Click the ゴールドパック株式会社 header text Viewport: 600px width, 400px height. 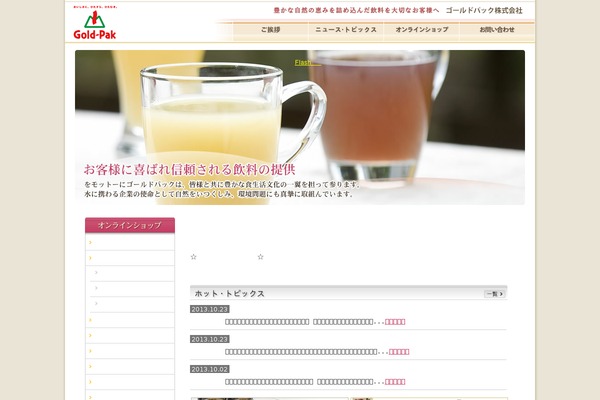tap(484, 11)
